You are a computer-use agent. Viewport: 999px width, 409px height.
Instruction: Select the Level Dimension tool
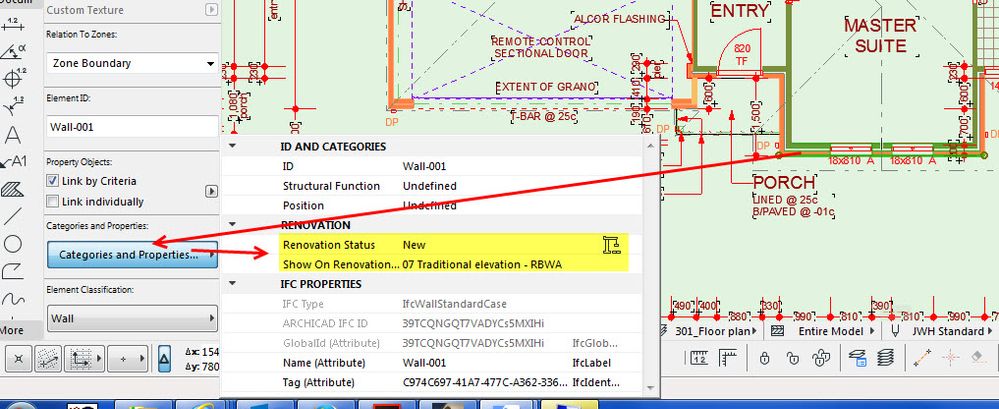coord(13,78)
